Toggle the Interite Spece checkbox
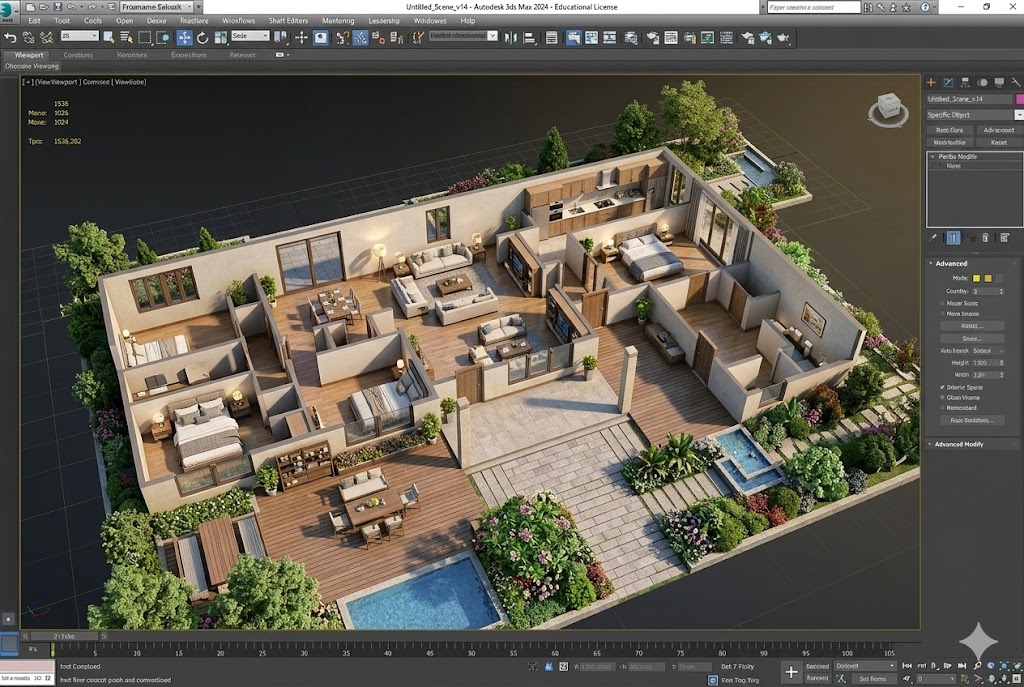Viewport: 1024px width, 687px height. pos(942,386)
